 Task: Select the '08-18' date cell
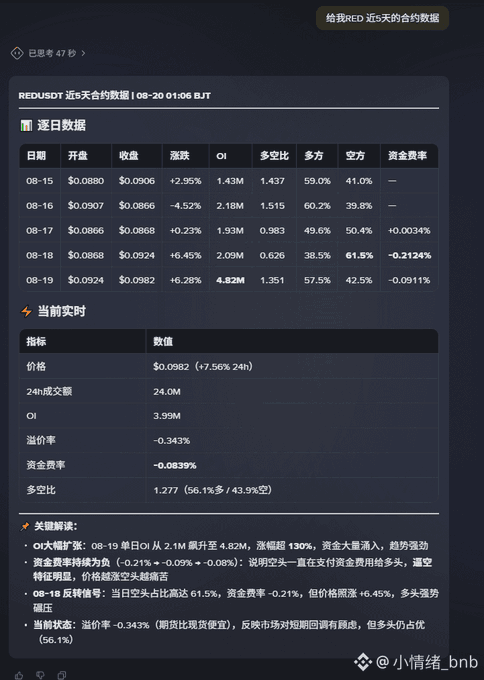pyautogui.click(x=39, y=255)
